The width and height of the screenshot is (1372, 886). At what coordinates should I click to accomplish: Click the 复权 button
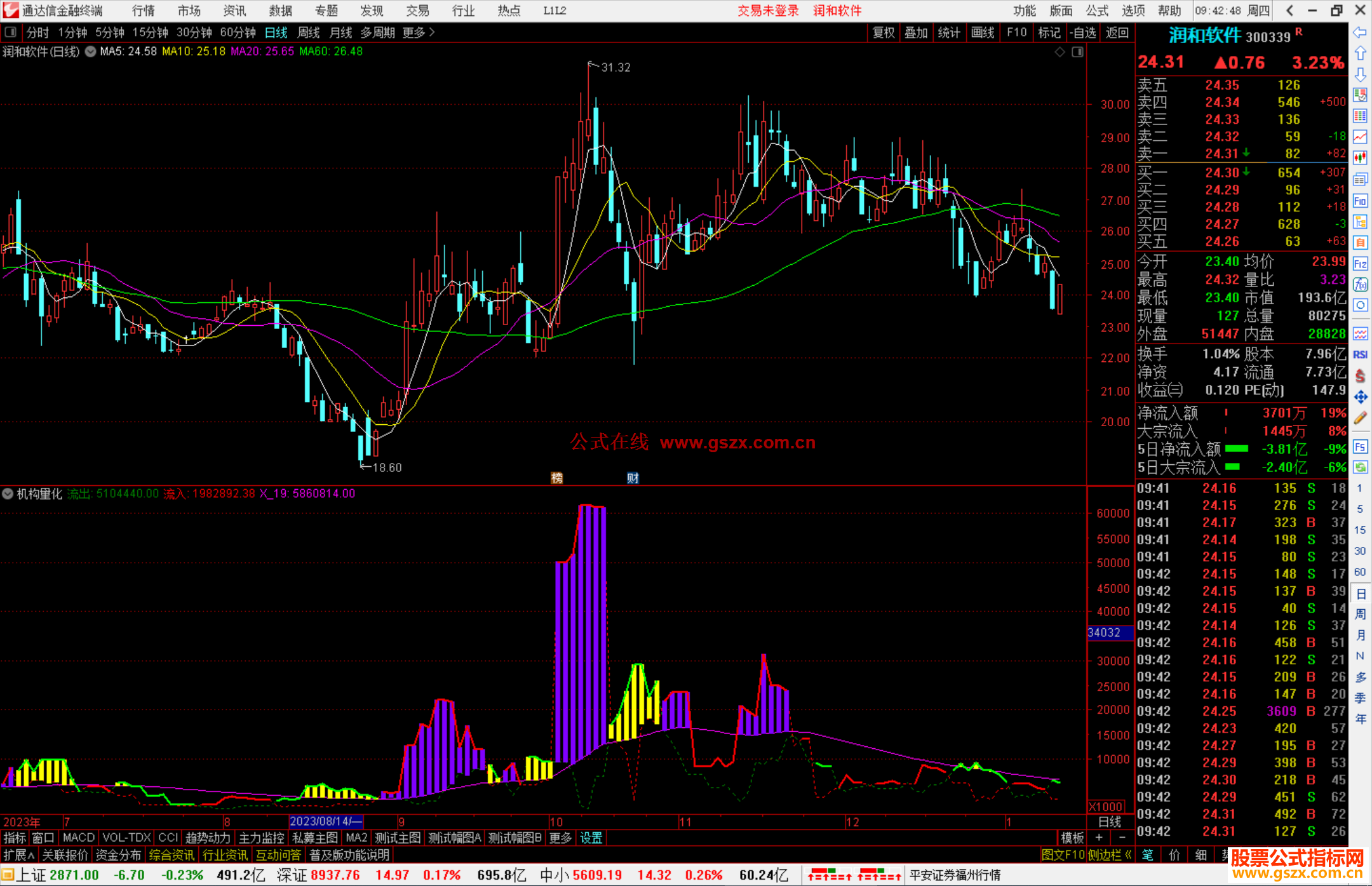coord(883,32)
